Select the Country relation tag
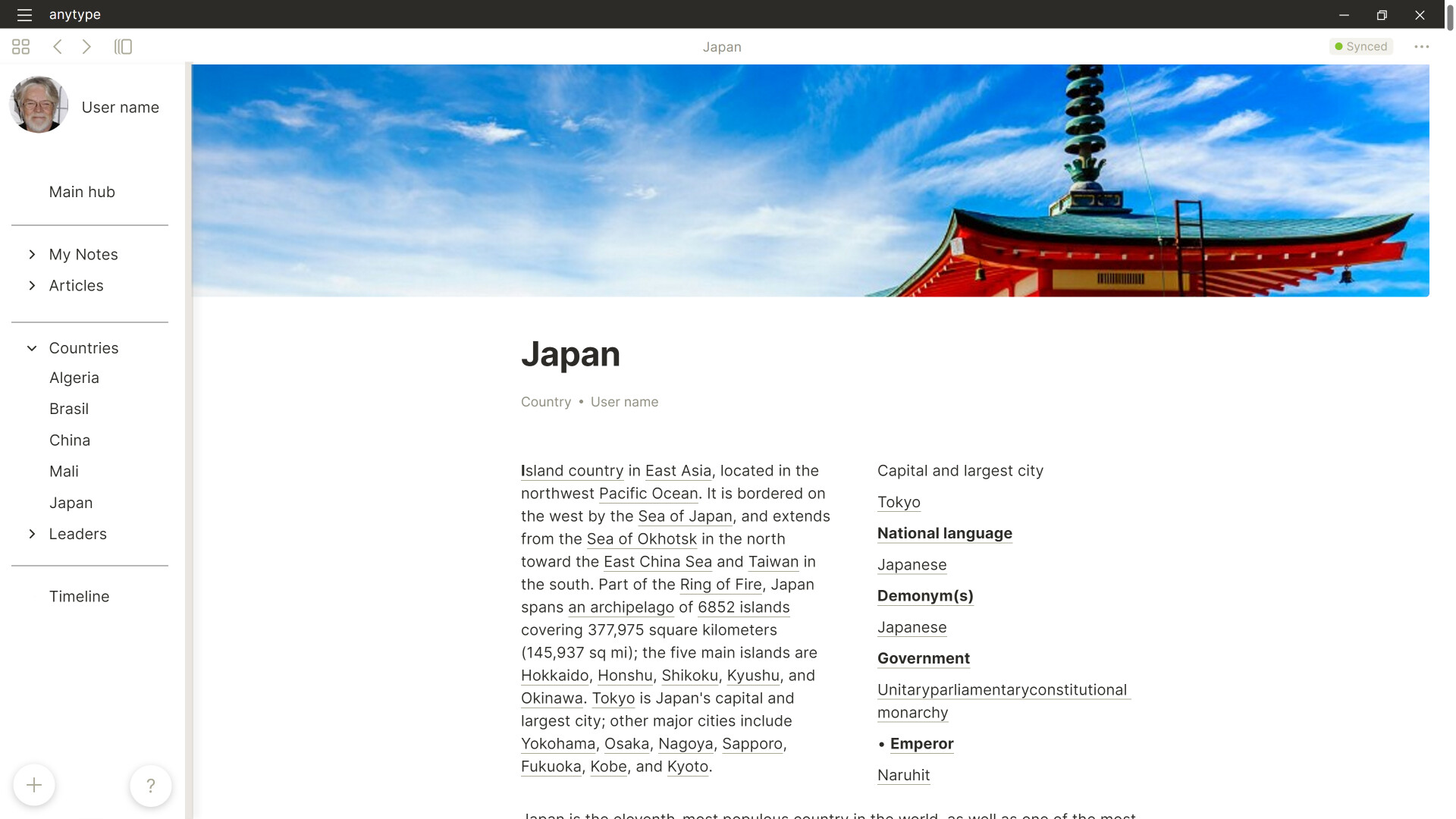This screenshot has height=819, width=1456. pyautogui.click(x=546, y=402)
